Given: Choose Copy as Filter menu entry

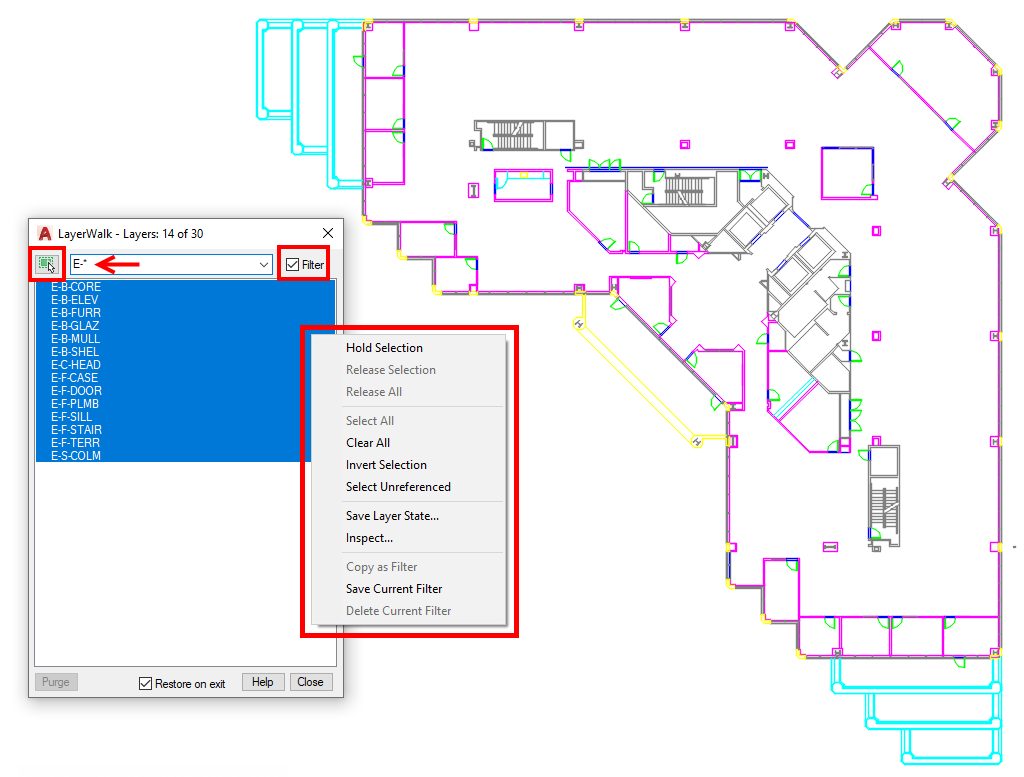Looking at the screenshot, I should pyautogui.click(x=381, y=567).
